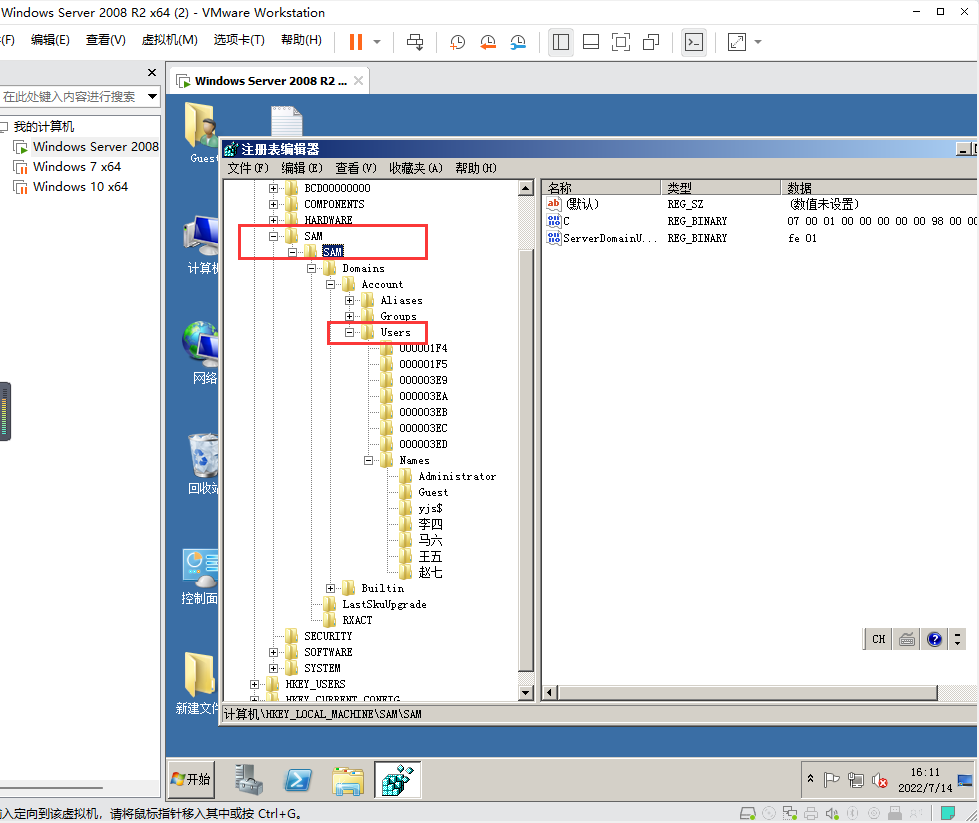Expand the Aliases registry key
The width and height of the screenshot is (979, 823).
coord(349,300)
